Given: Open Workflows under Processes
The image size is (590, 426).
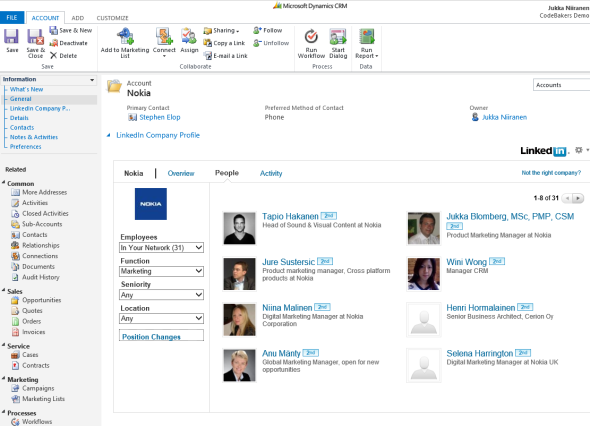Looking at the screenshot, I should point(32,421).
